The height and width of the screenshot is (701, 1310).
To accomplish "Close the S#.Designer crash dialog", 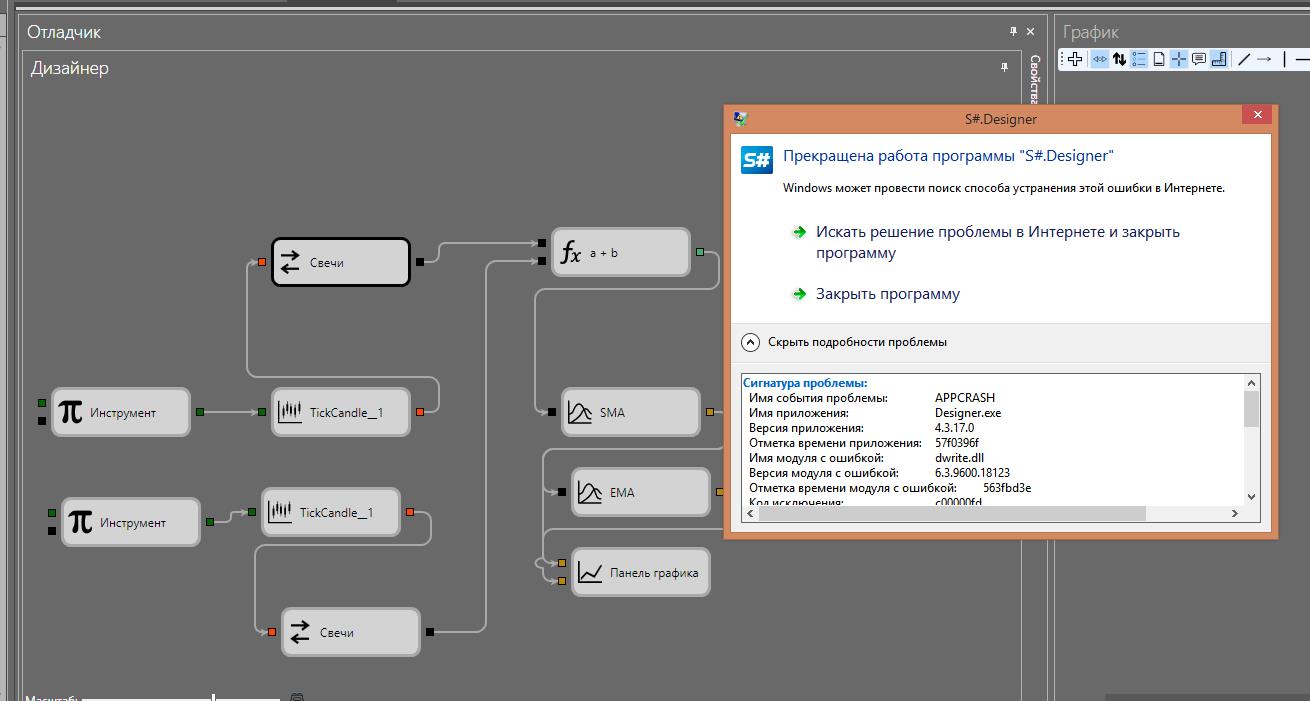I will point(1257,115).
